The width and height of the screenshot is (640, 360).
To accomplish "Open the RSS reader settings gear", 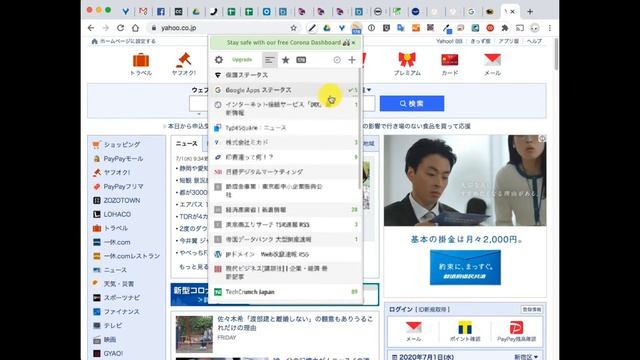I will tap(219, 60).
